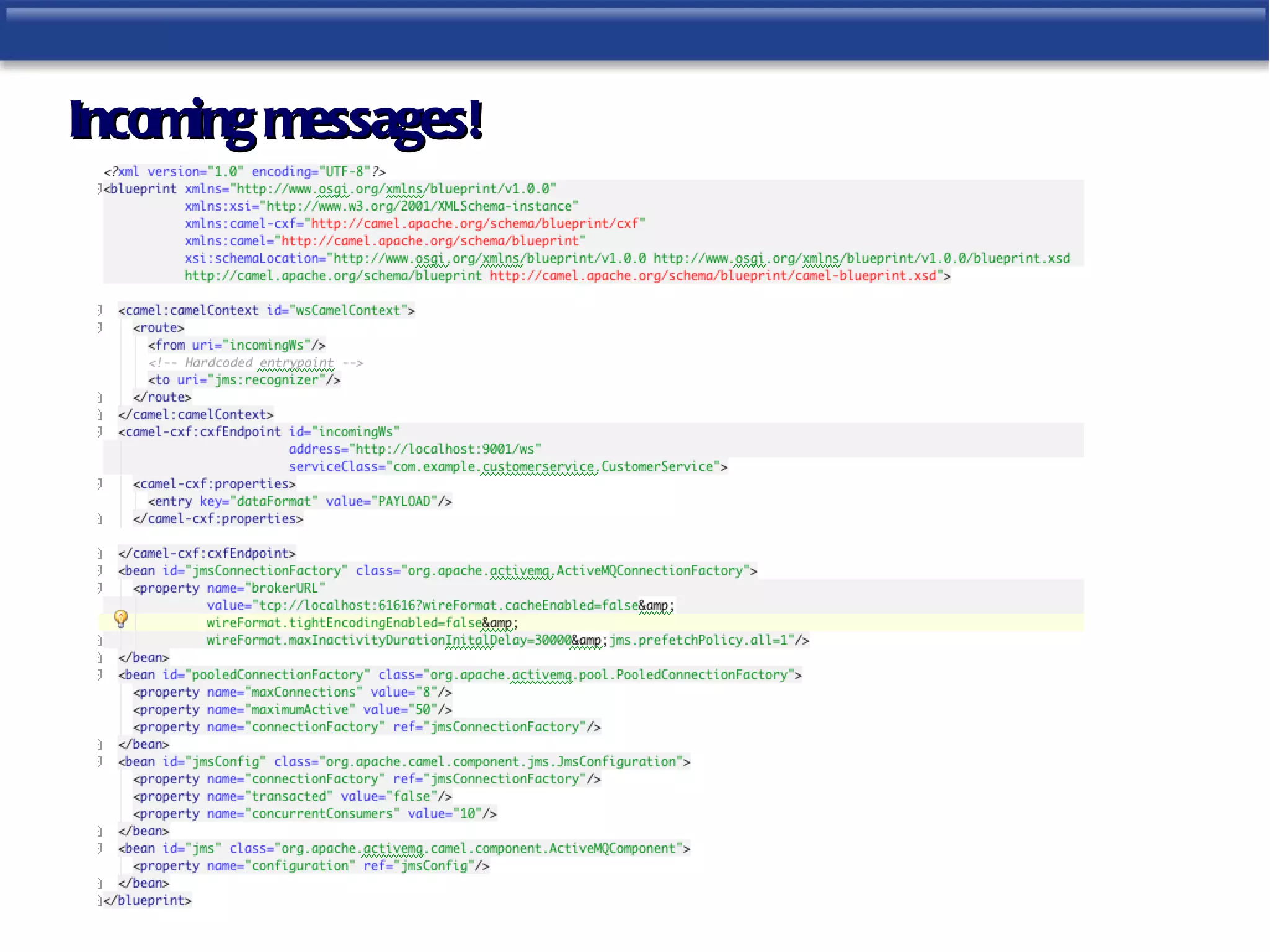Click the red camel-blueprint.xsd schema URL
Image resolution: width=1270 pixels, height=952 pixels.
[713, 276]
